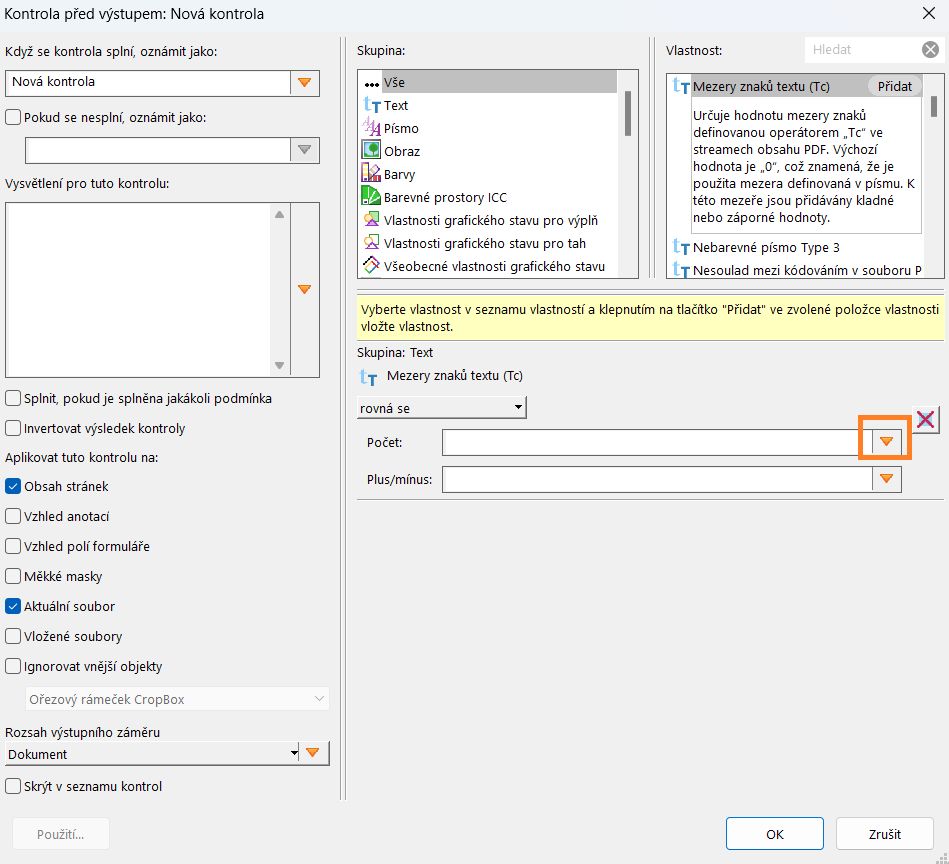The height and width of the screenshot is (864, 949).
Task: Check Vložené soubory option
Action: point(13,636)
